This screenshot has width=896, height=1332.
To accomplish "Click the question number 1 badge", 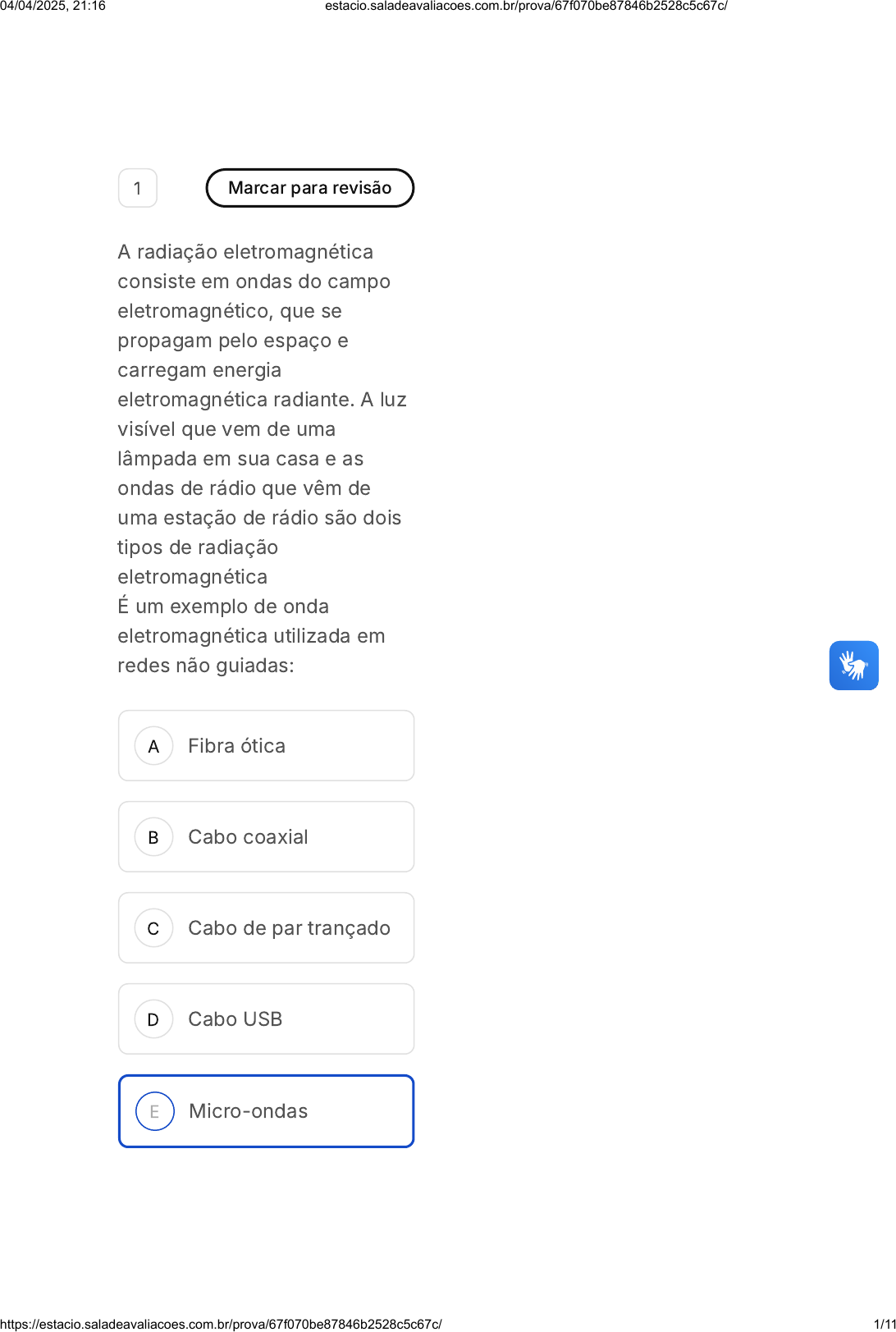I will click(138, 188).
